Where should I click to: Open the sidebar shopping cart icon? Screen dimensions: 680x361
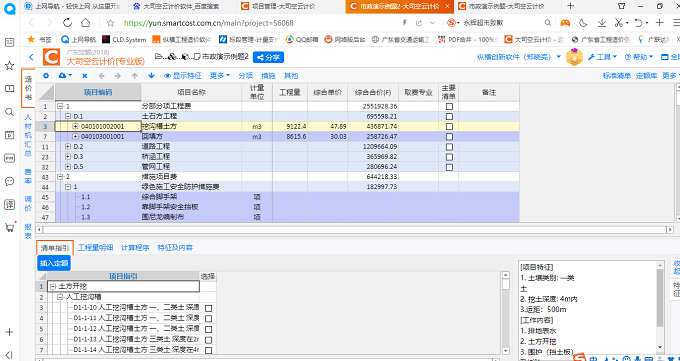click(x=9, y=227)
